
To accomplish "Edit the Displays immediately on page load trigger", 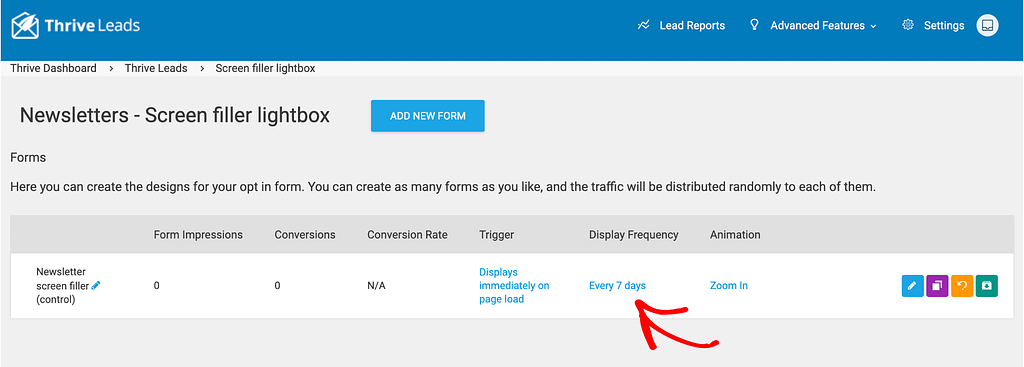I will [x=514, y=285].
